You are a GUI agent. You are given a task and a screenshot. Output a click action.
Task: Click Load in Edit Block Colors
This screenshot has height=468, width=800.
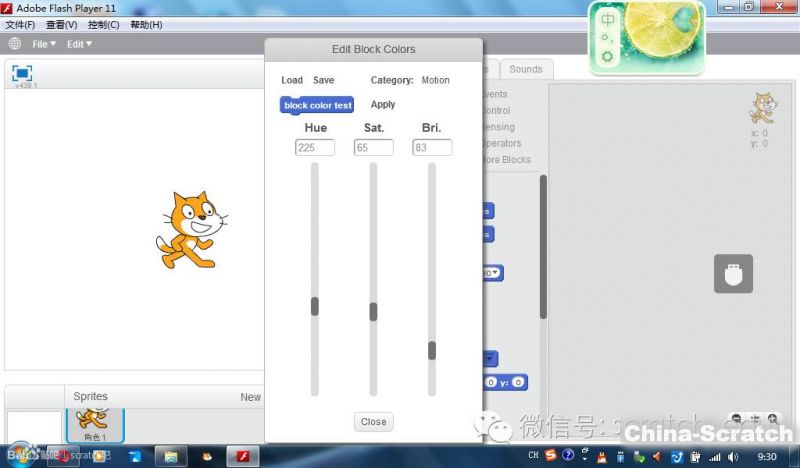coord(292,80)
